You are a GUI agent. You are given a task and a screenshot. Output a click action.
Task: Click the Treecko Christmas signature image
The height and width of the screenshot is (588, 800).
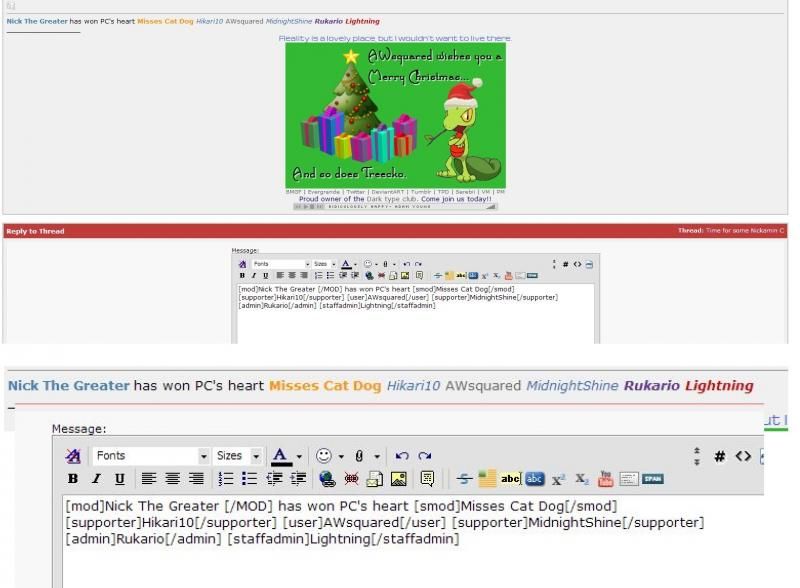395,115
